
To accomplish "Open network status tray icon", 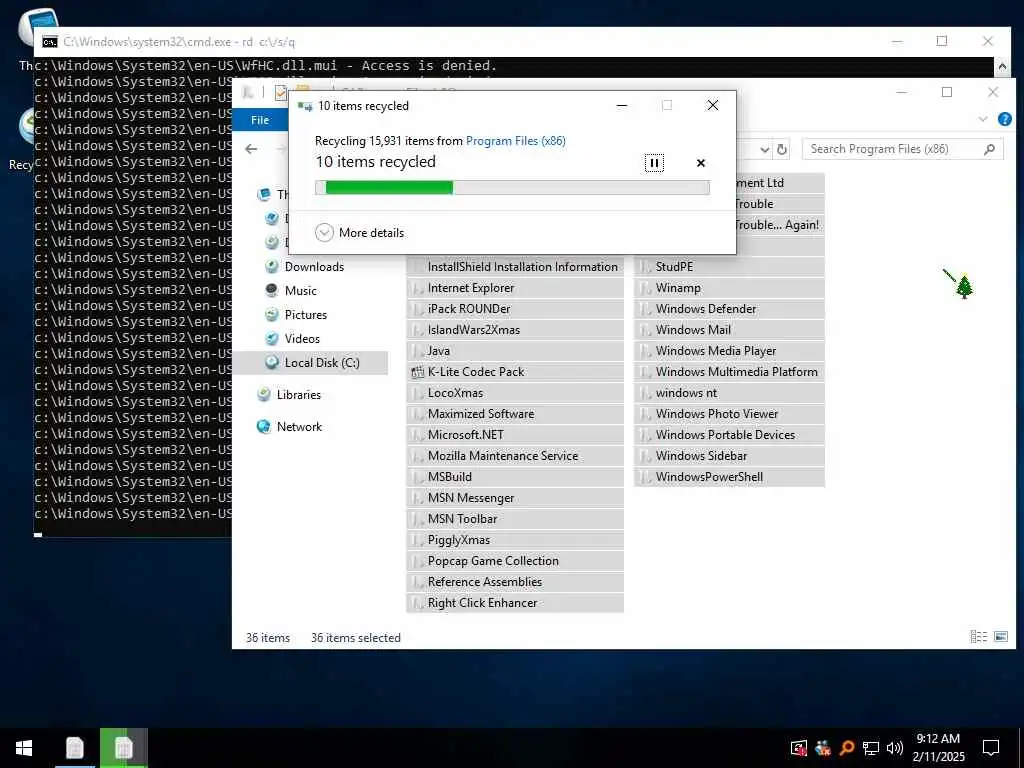I will coord(871,748).
